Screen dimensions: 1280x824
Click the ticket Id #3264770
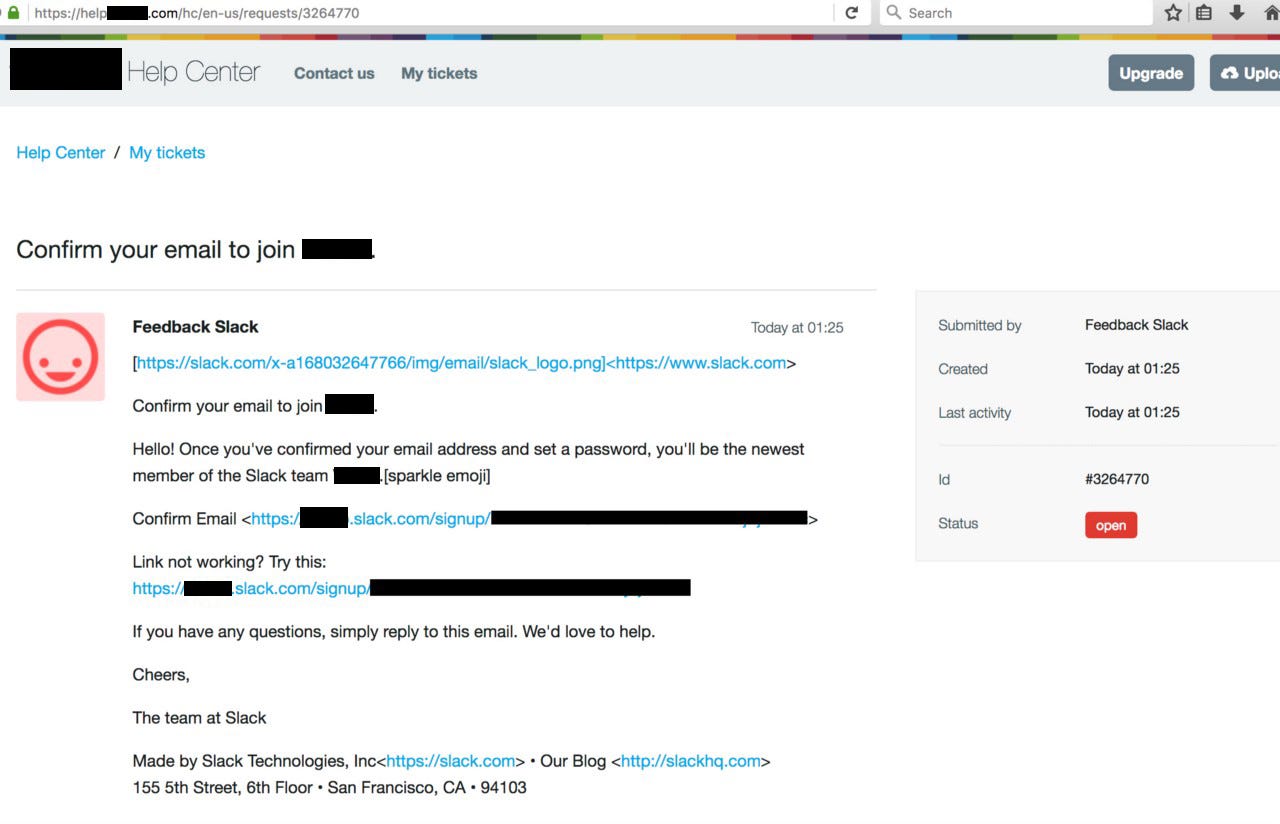(1117, 479)
